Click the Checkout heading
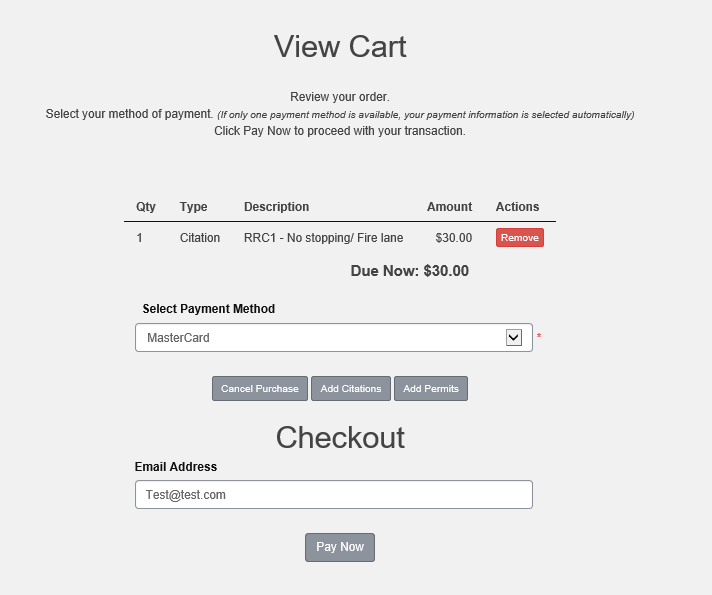 tap(340, 438)
